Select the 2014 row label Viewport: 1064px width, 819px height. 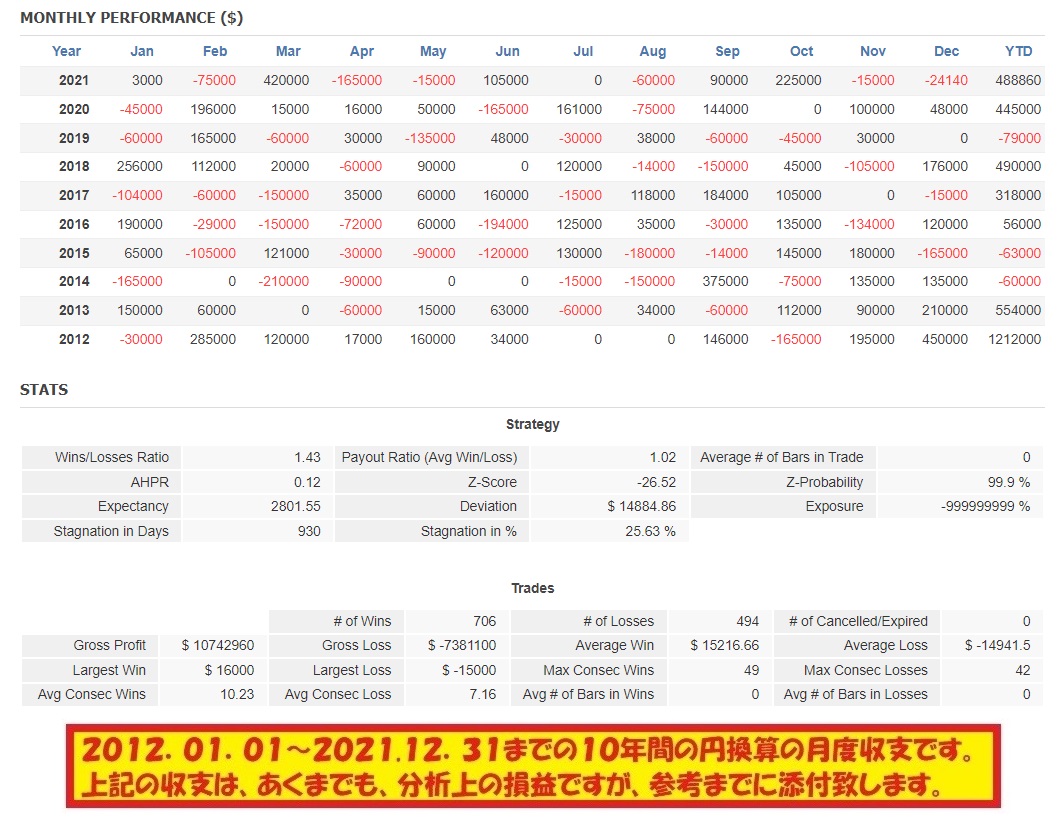74,282
